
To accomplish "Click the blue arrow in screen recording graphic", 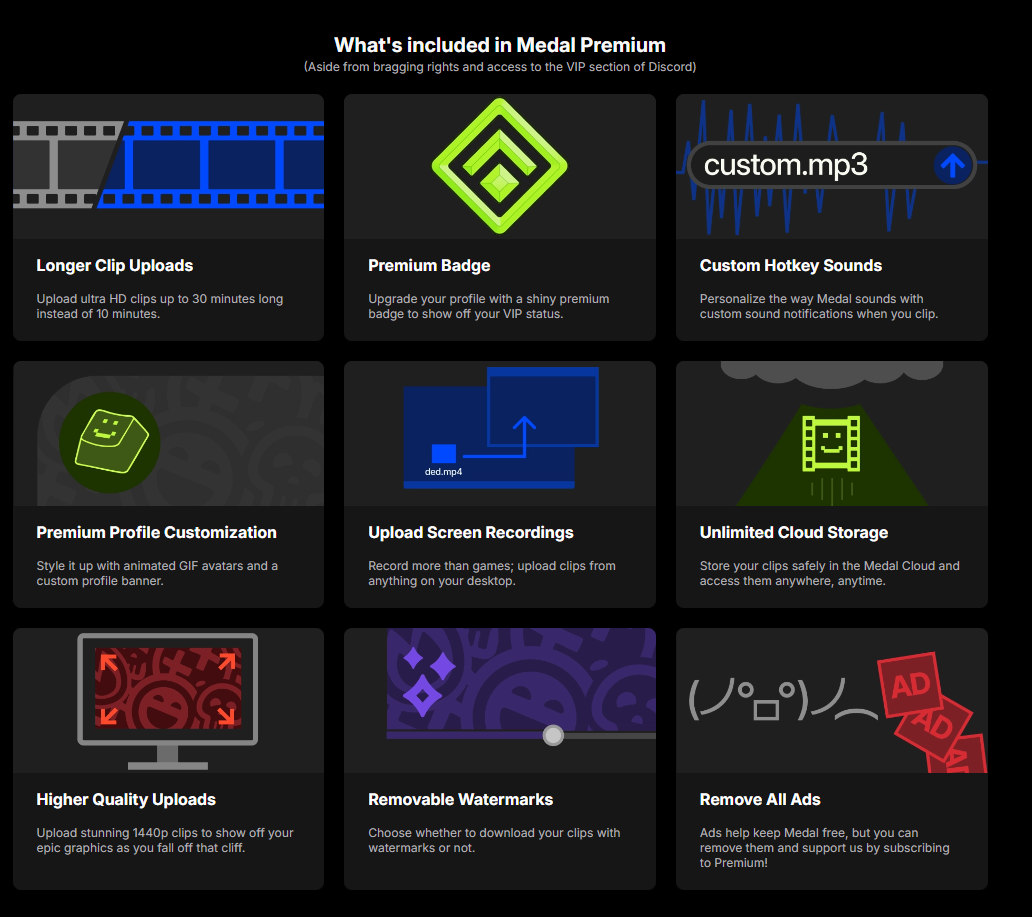I will [500, 436].
